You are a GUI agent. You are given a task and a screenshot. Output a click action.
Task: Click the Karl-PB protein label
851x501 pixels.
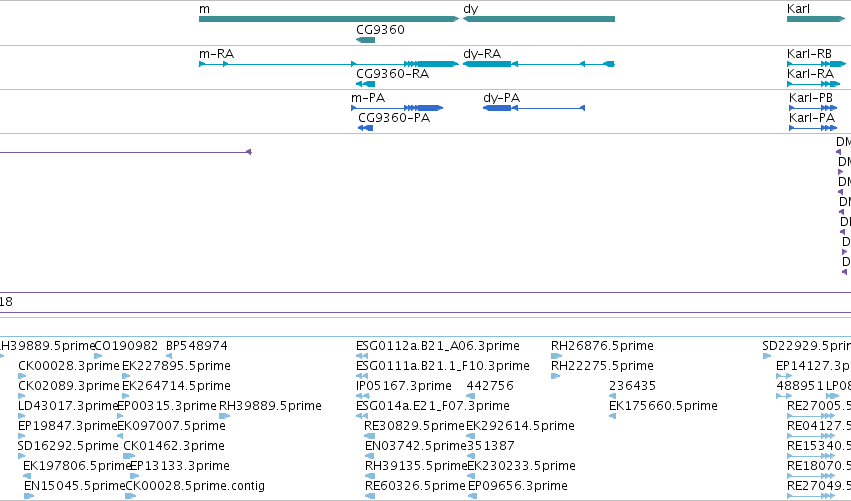pos(811,98)
